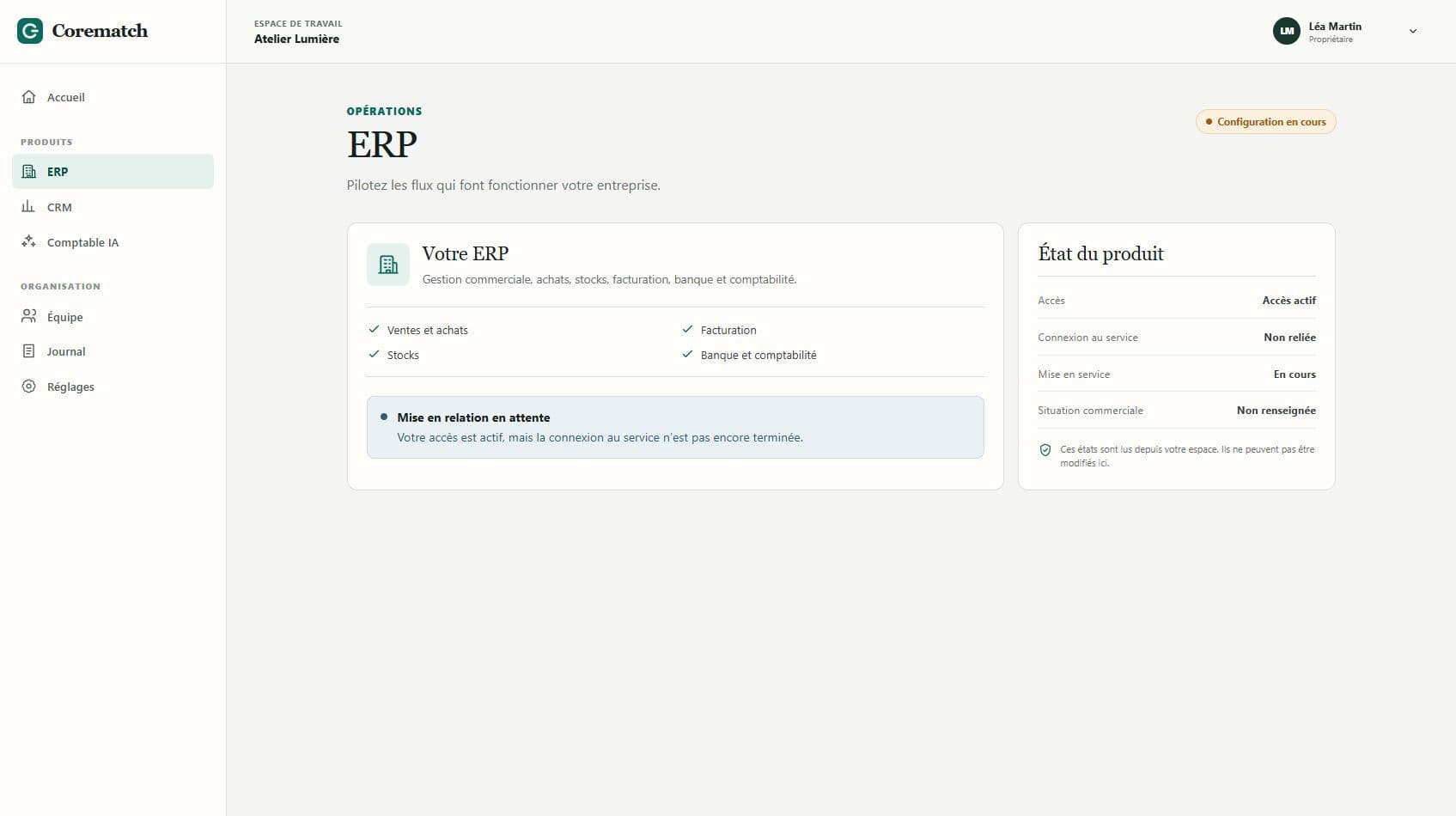Click the Connexion au service label
This screenshot has width=1456, height=816.
[x=1087, y=338]
